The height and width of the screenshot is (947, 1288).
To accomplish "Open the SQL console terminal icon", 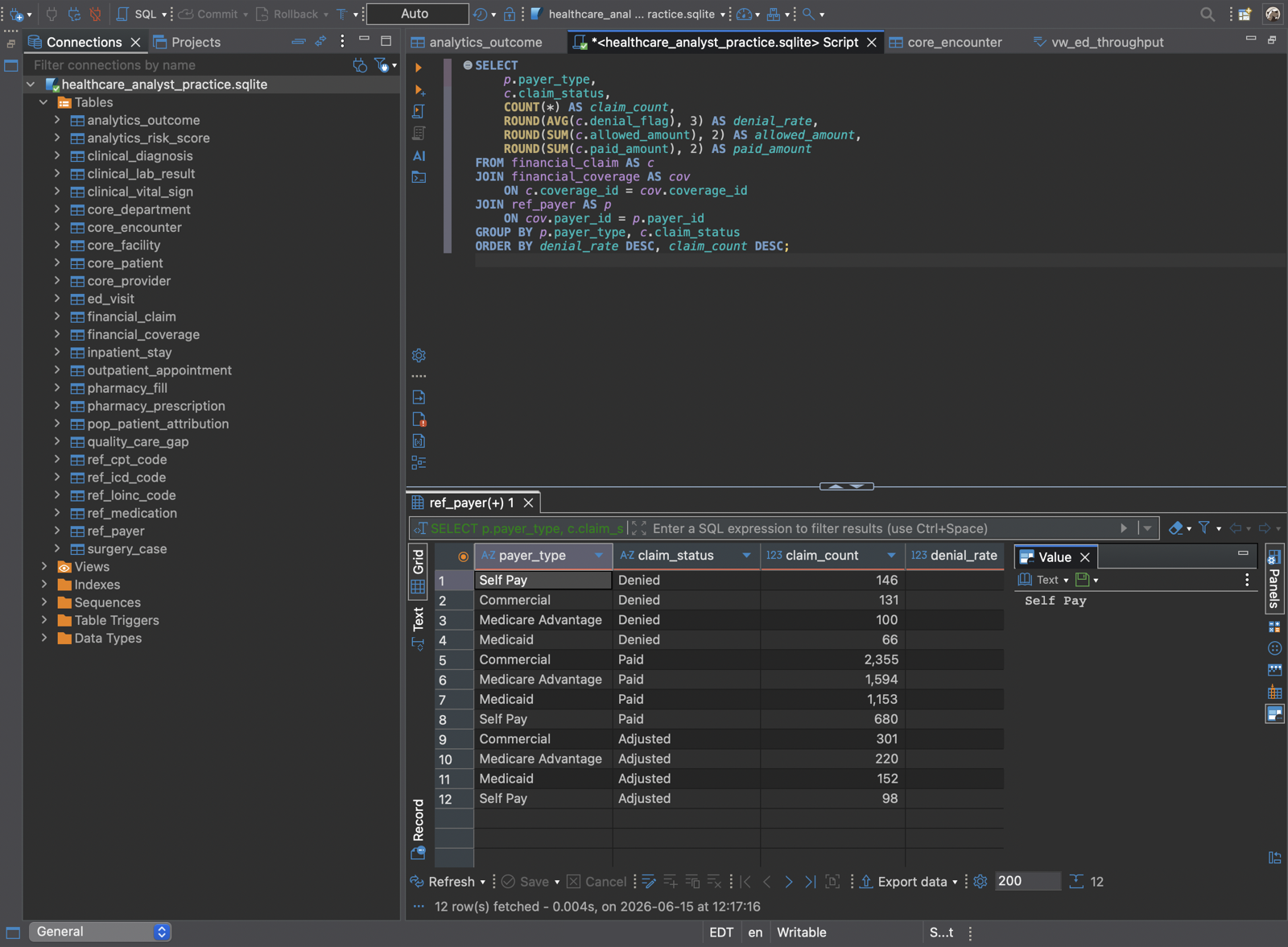I will (419, 177).
